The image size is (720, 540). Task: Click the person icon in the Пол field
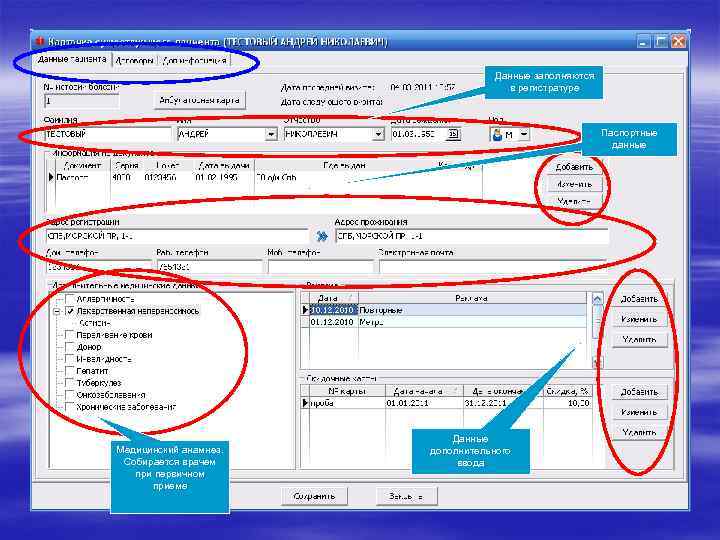click(x=497, y=135)
